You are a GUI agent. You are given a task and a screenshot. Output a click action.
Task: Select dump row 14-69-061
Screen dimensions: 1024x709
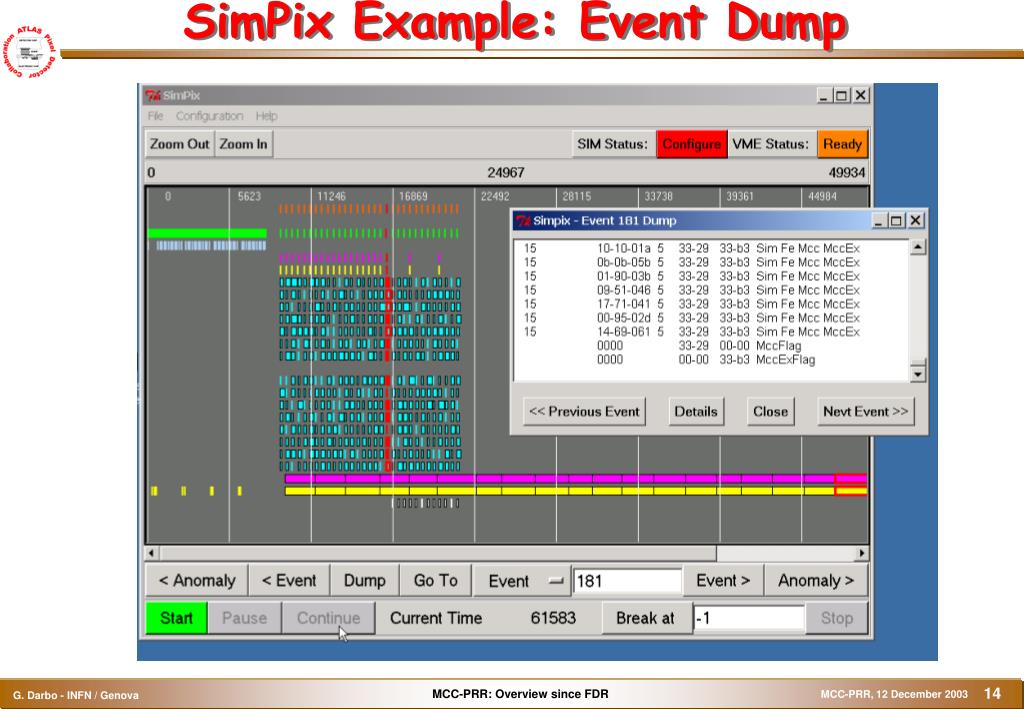692,332
